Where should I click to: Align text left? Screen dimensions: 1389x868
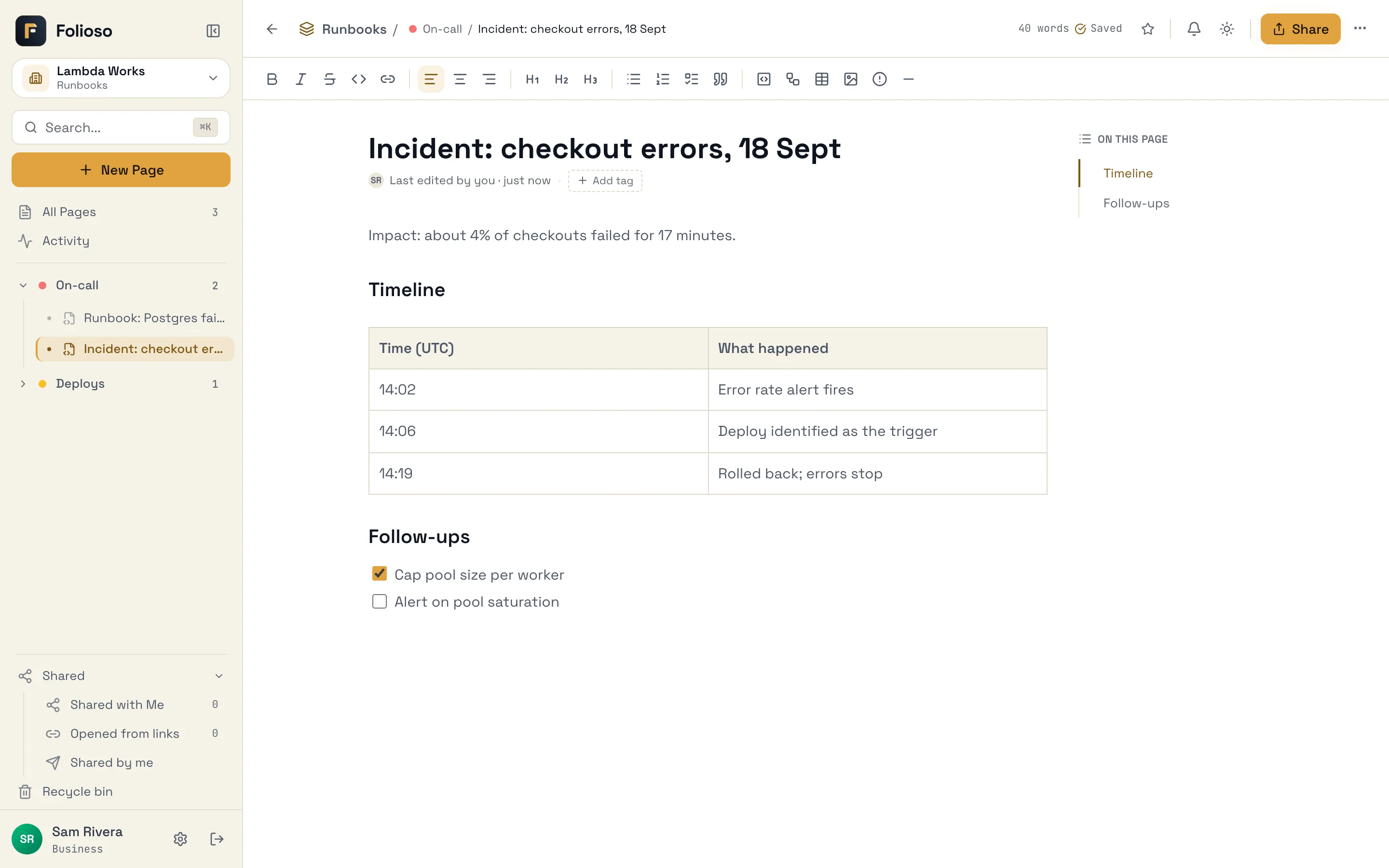[x=431, y=79]
